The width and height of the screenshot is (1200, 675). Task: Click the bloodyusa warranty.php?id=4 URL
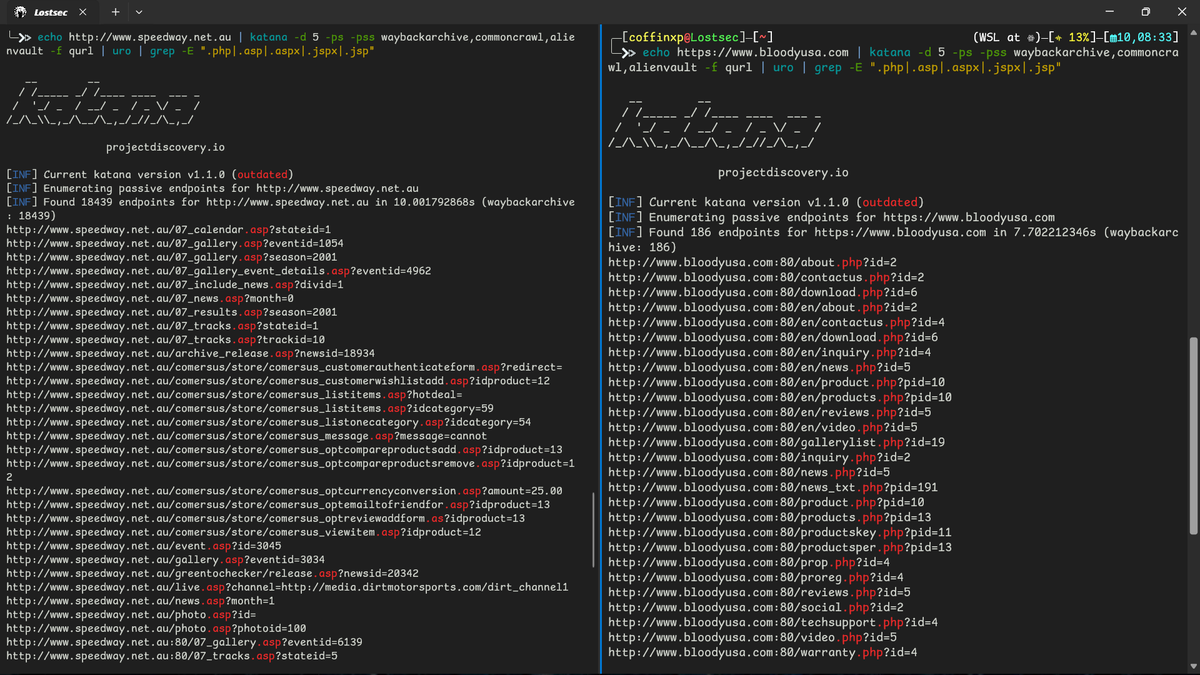click(763, 652)
